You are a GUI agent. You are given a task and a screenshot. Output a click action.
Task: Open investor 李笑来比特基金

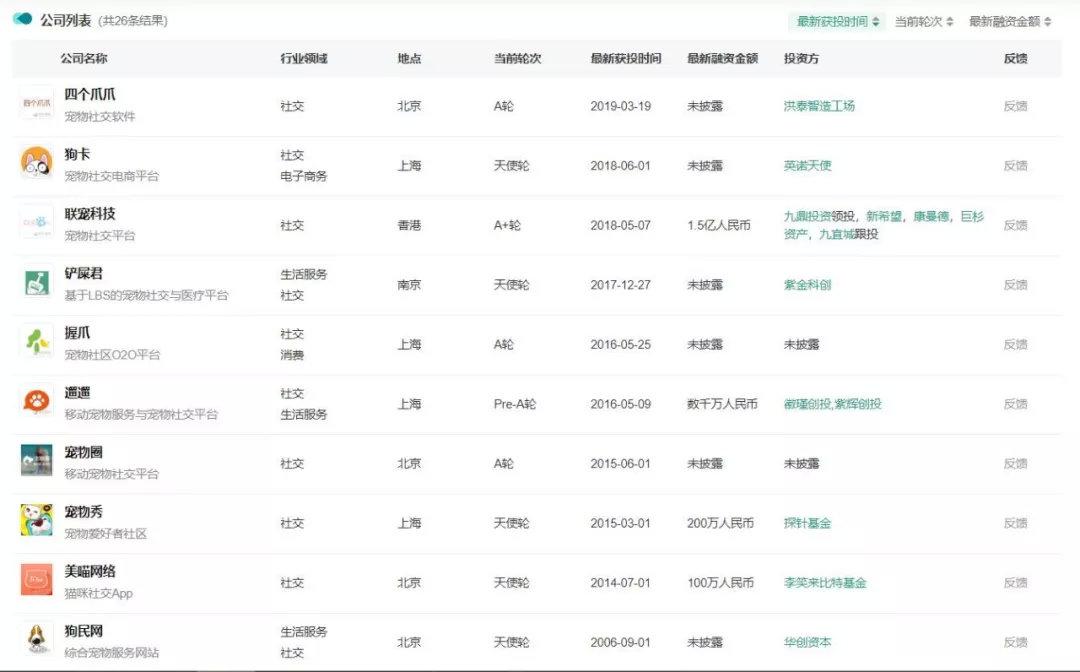tap(824, 583)
